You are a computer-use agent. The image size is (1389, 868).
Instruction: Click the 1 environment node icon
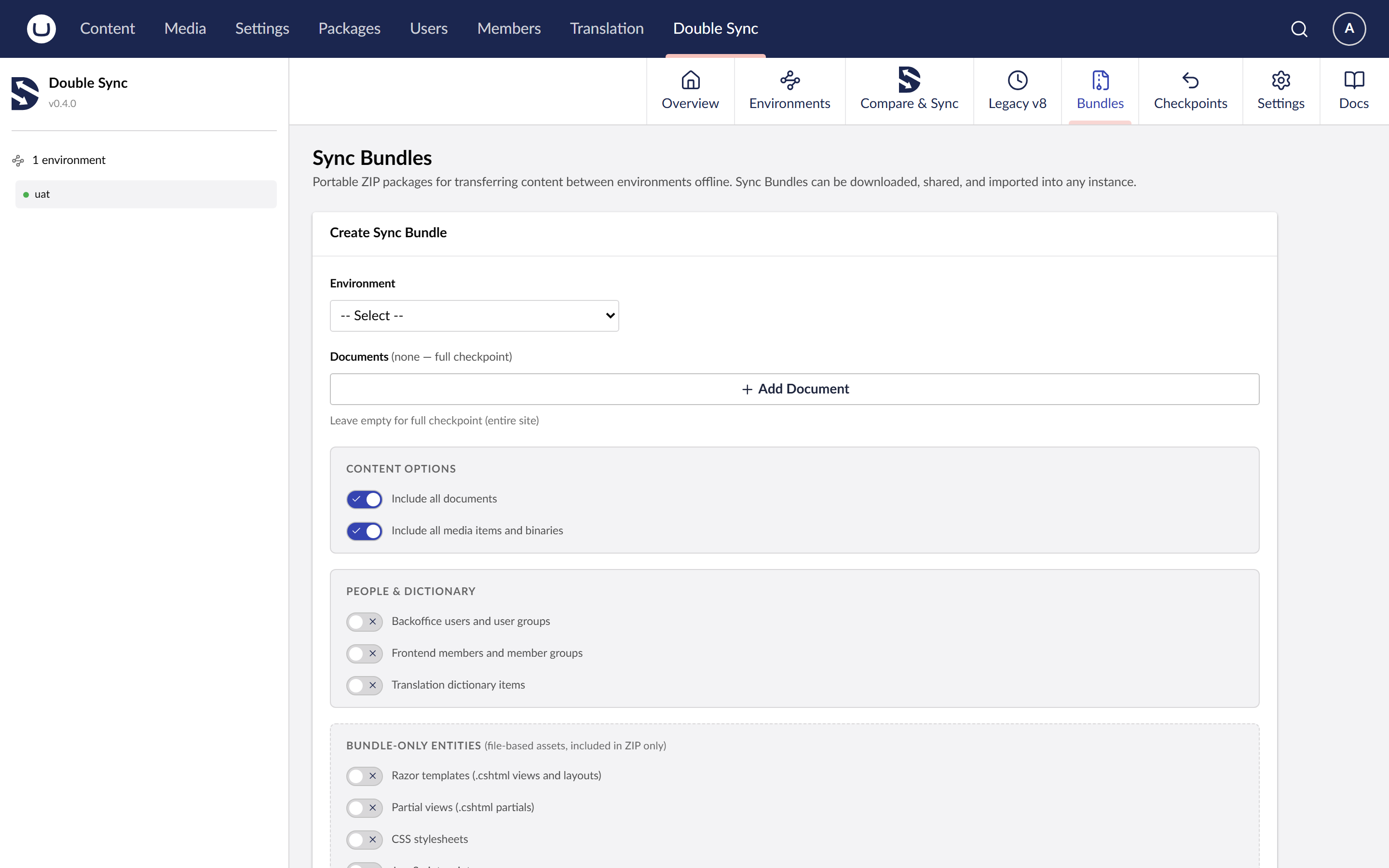(x=18, y=160)
